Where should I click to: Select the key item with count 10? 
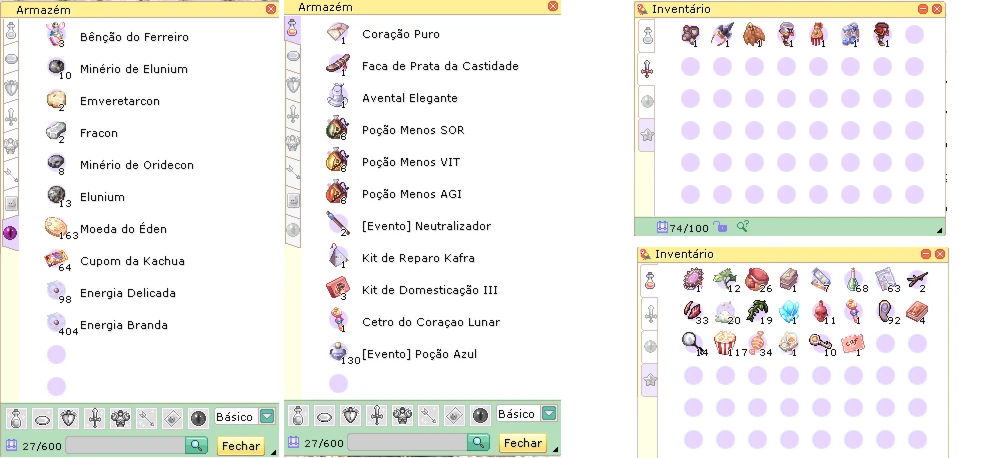[x=821, y=344]
